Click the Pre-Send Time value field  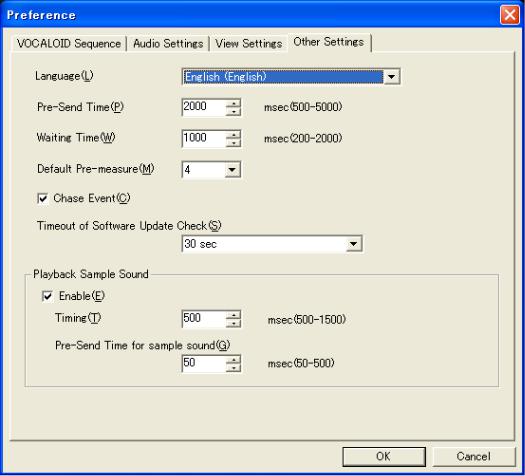204,107
